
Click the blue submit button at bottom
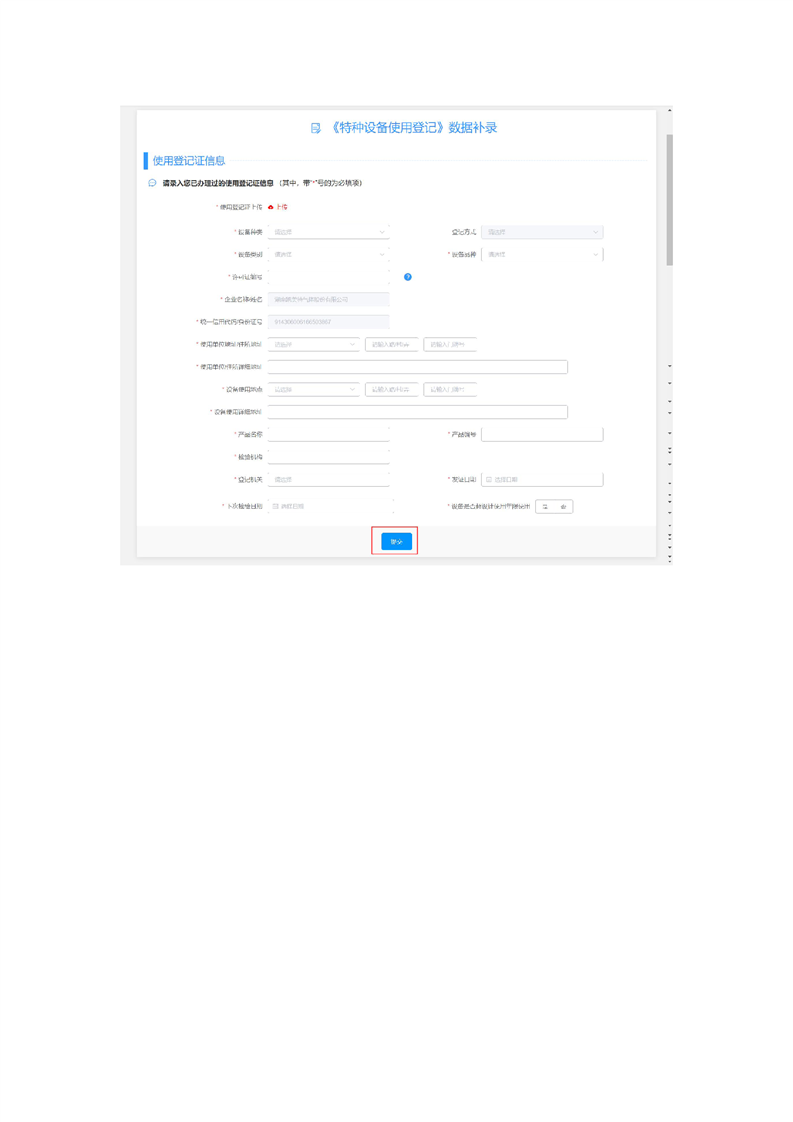tap(396, 541)
